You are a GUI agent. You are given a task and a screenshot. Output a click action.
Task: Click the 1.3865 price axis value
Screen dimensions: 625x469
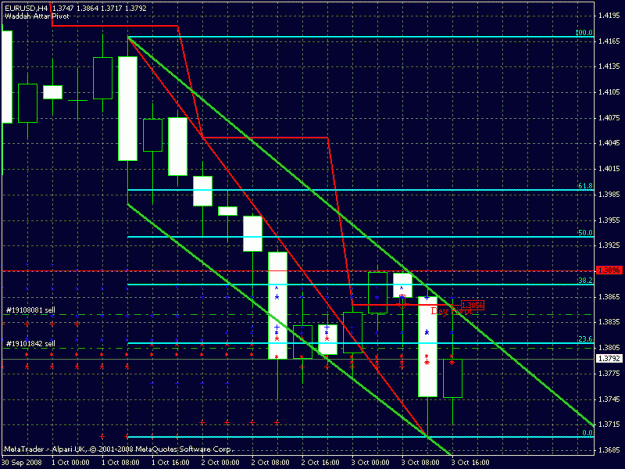609,296
